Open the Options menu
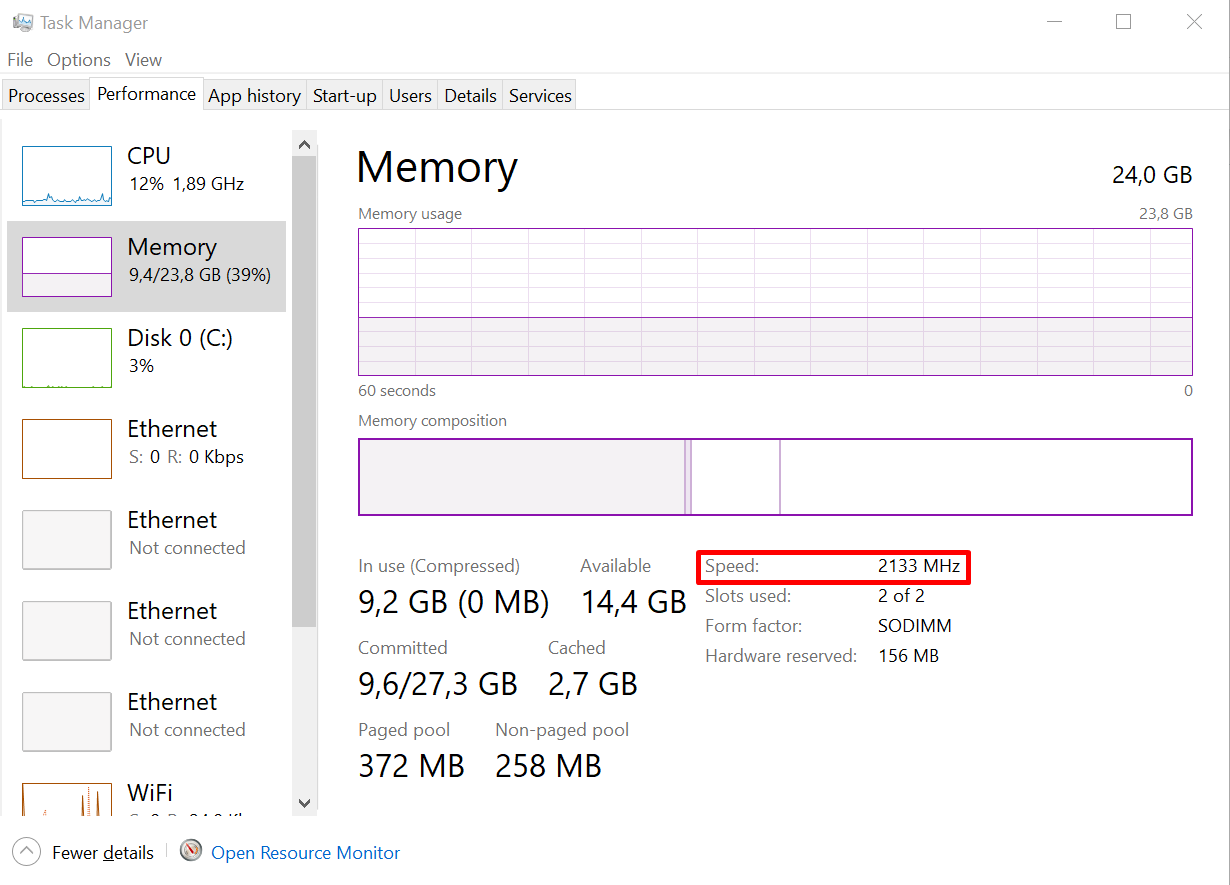The height and width of the screenshot is (885, 1230). (79, 60)
